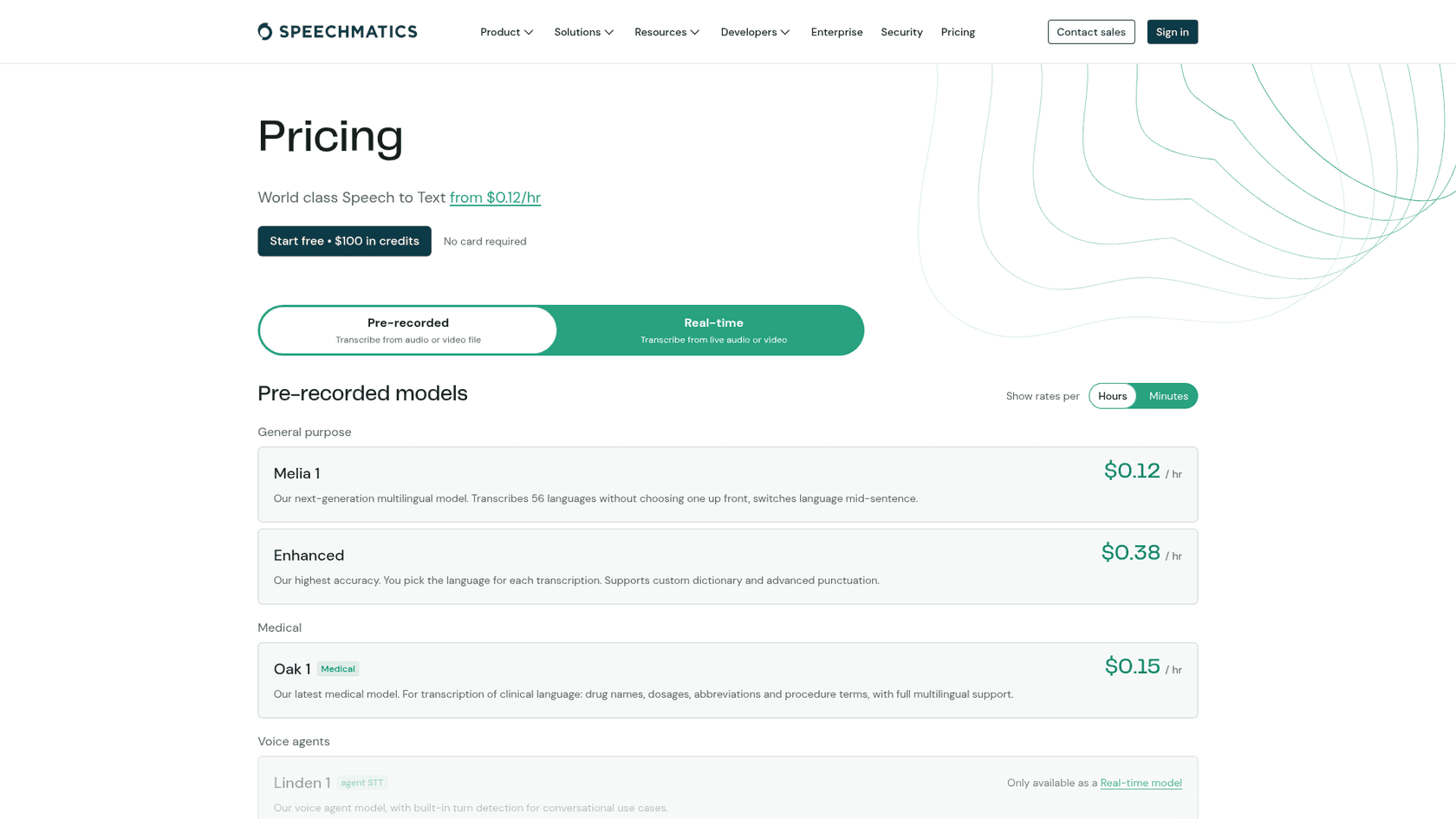Open the Product dropdown menu
1456x819 pixels.
[x=507, y=32]
